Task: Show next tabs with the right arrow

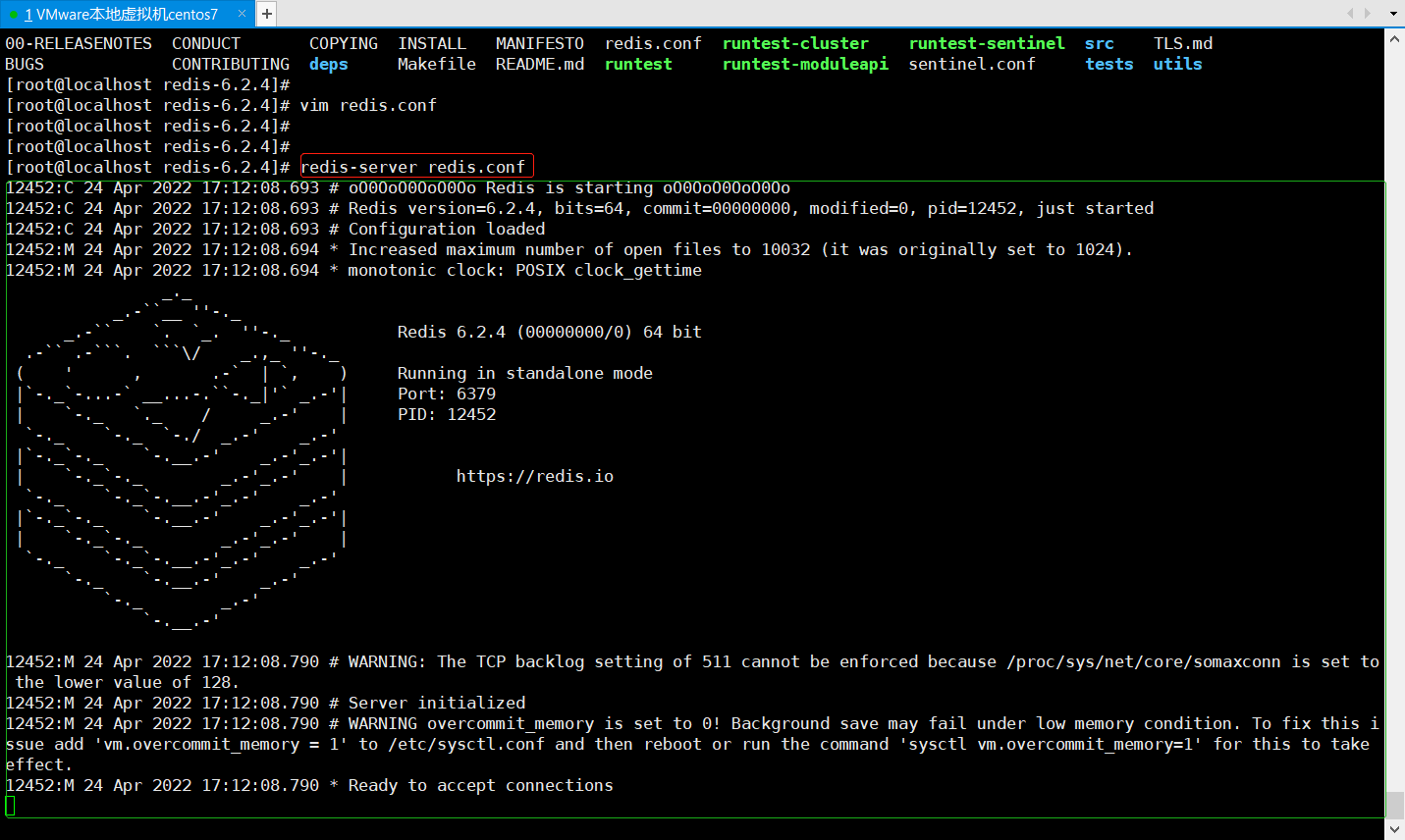Action: tap(1368, 14)
